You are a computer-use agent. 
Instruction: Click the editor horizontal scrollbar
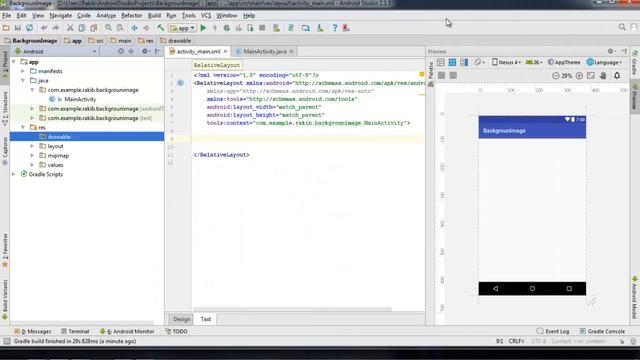(292, 309)
